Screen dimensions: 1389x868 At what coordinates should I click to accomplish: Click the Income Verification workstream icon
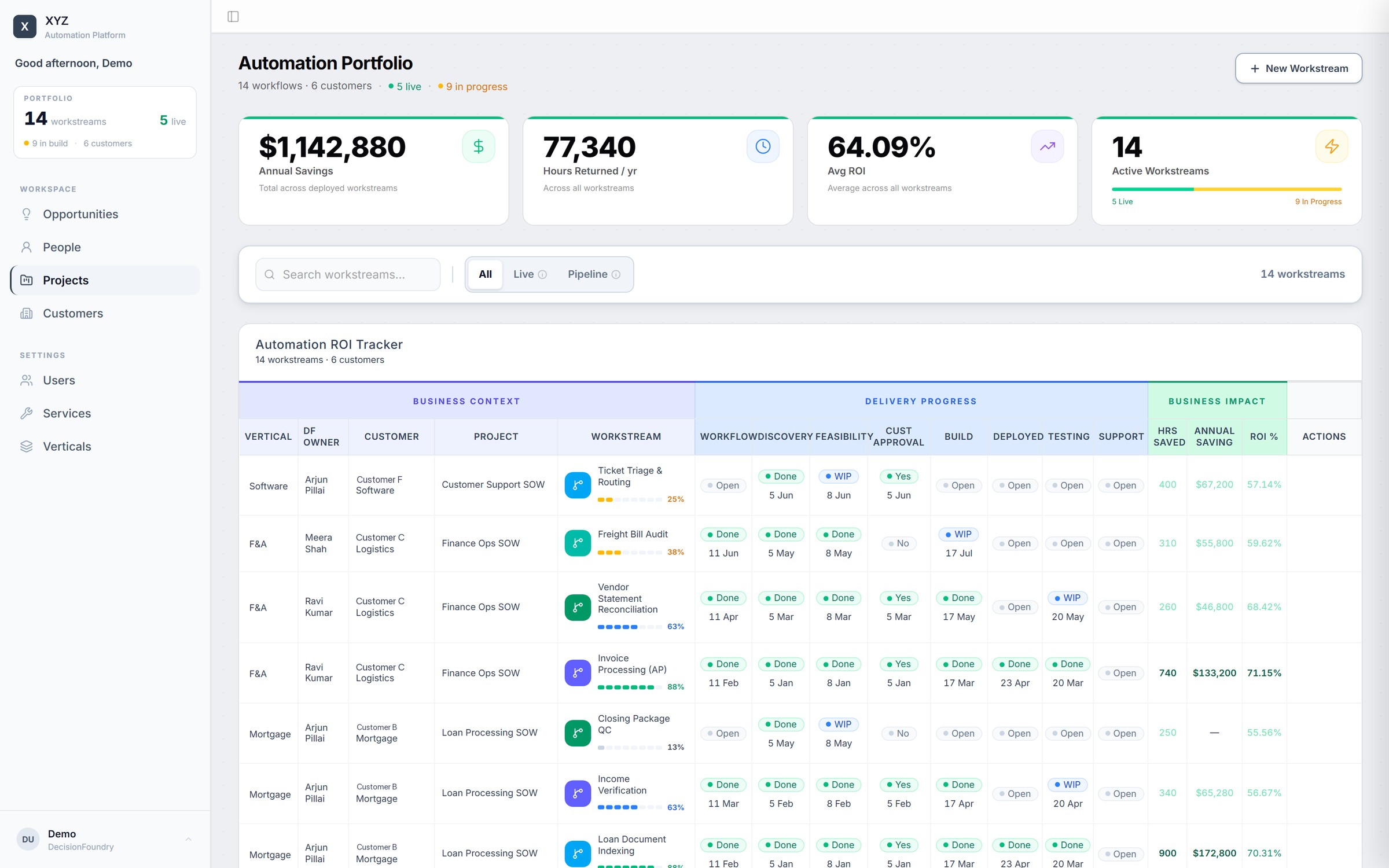pos(578,793)
